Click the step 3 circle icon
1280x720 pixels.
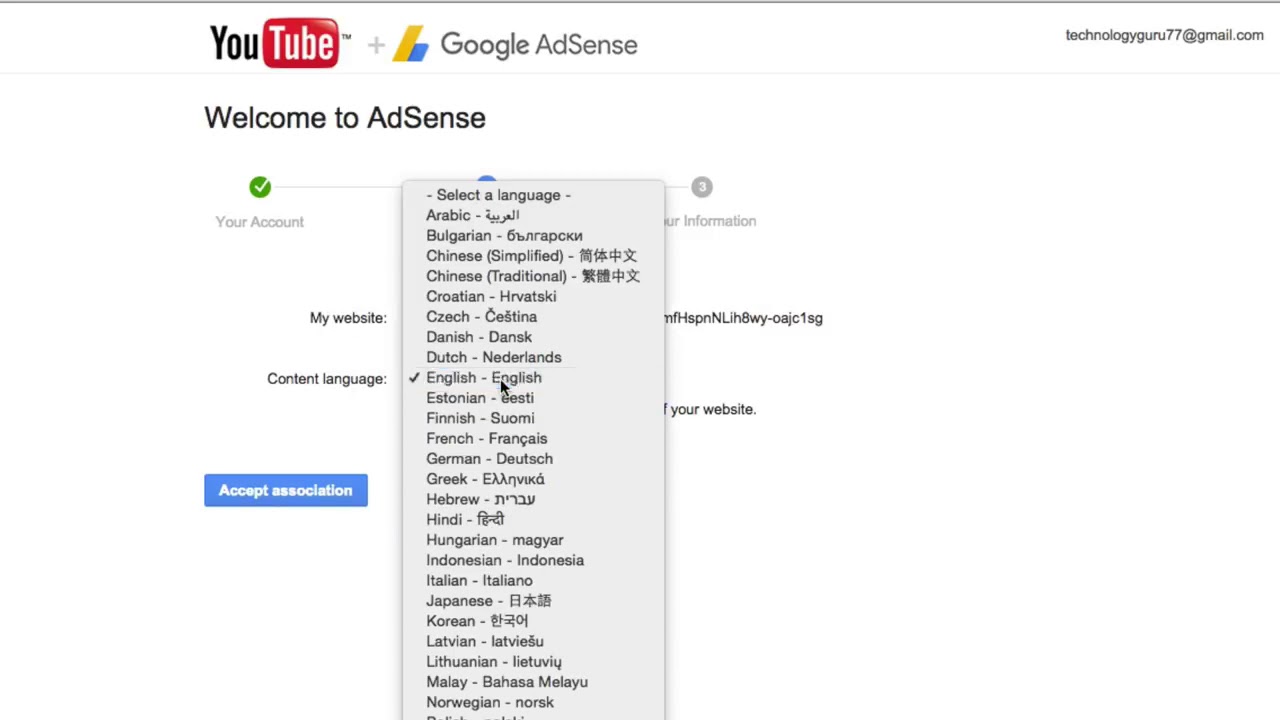(702, 187)
